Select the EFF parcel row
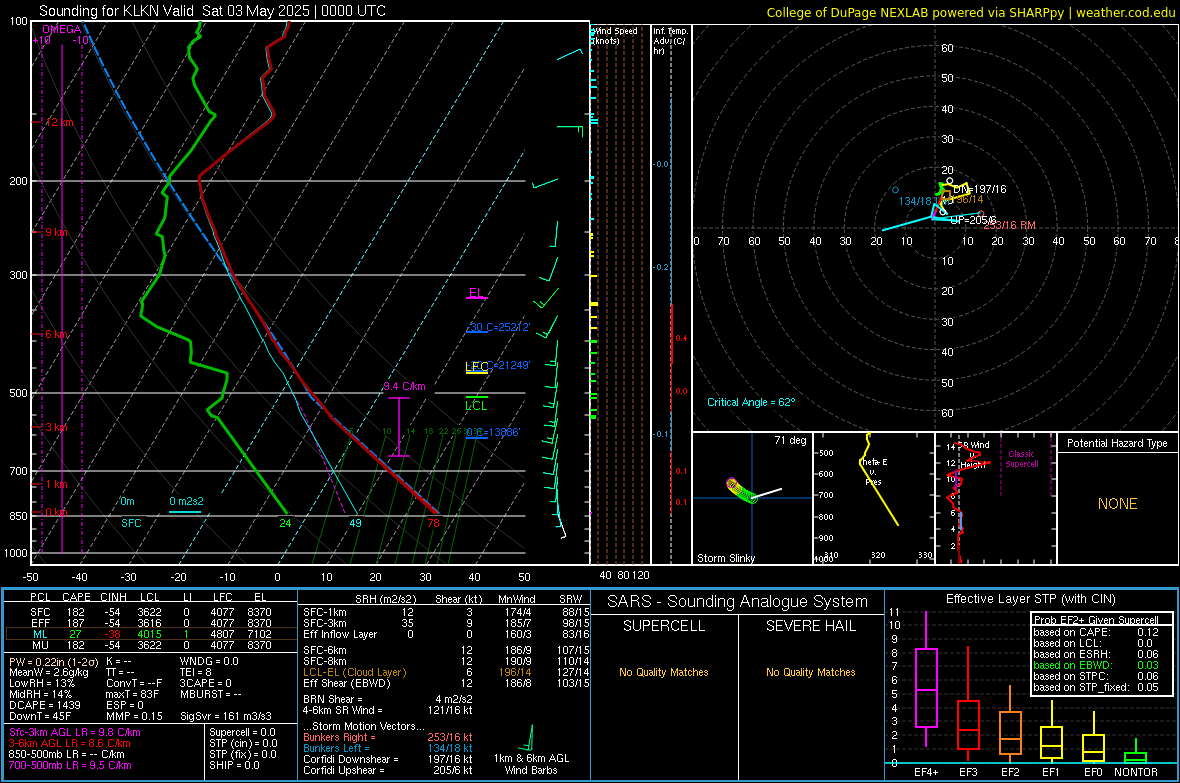 (x=151, y=623)
